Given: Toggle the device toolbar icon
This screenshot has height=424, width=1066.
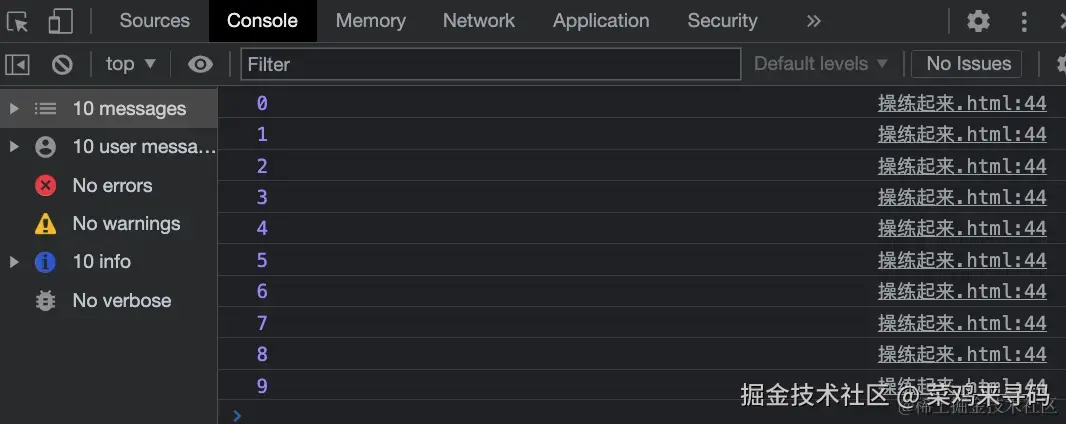Looking at the screenshot, I should 61,20.
